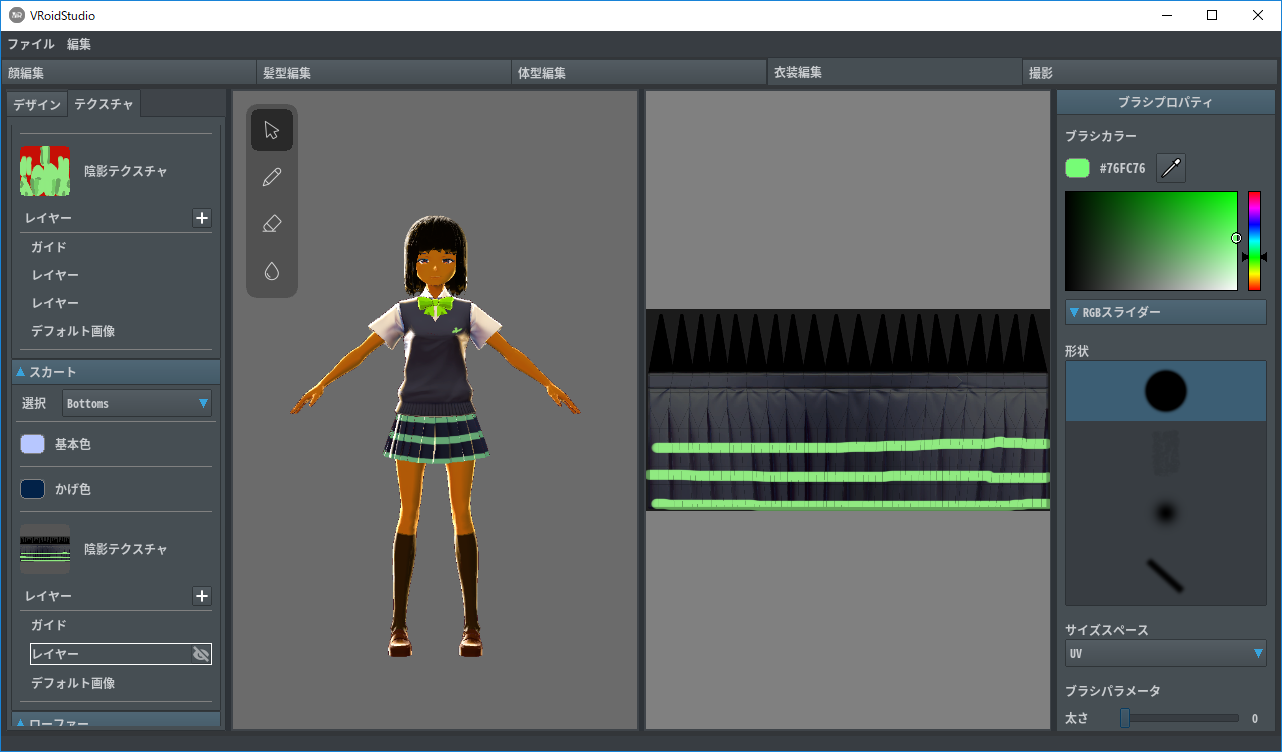Select the highlighted レイヤー row under スカート
1282x752 pixels.
pos(121,654)
